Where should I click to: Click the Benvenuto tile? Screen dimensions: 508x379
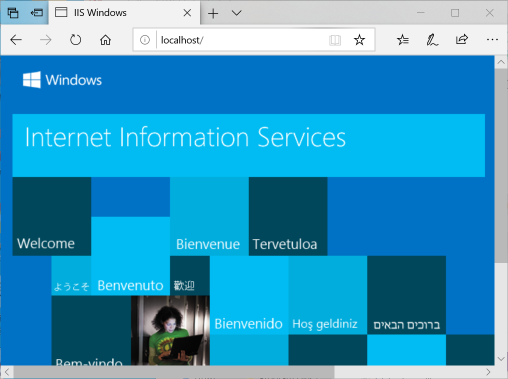click(130, 256)
